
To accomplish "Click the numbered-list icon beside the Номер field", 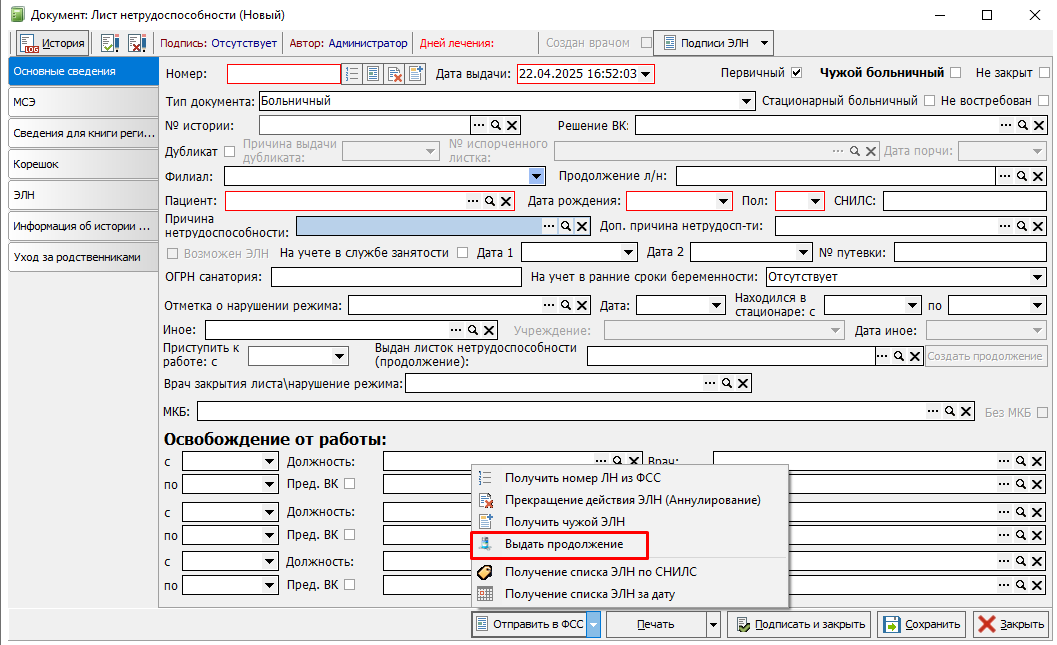I will click(351, 74).
